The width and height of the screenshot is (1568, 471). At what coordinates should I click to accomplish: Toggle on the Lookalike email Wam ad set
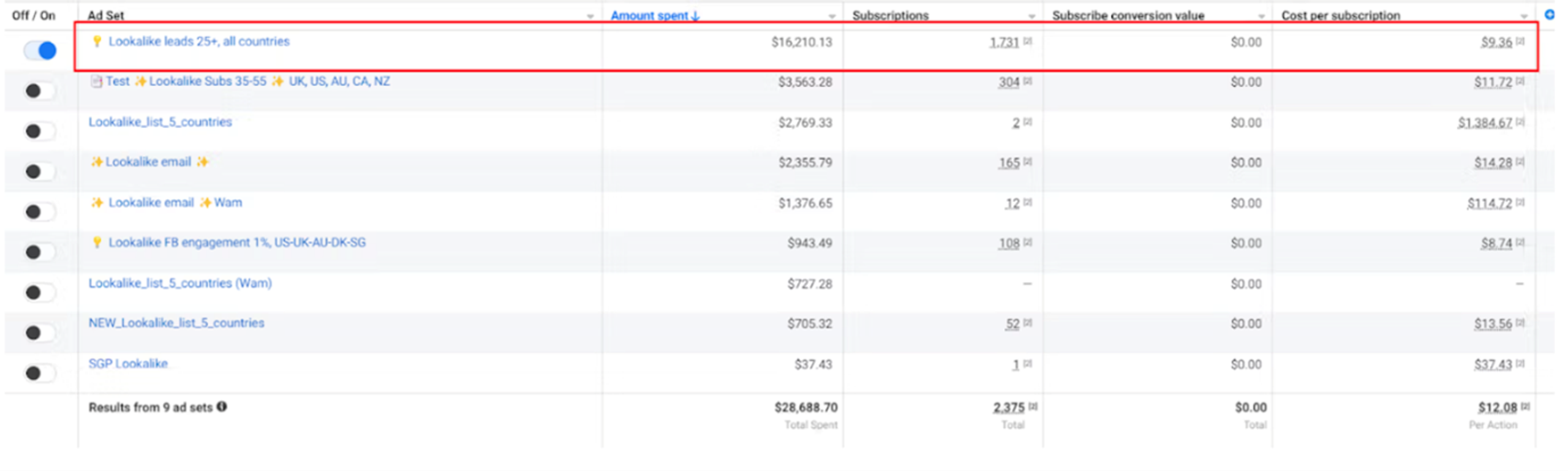(40, 212)
